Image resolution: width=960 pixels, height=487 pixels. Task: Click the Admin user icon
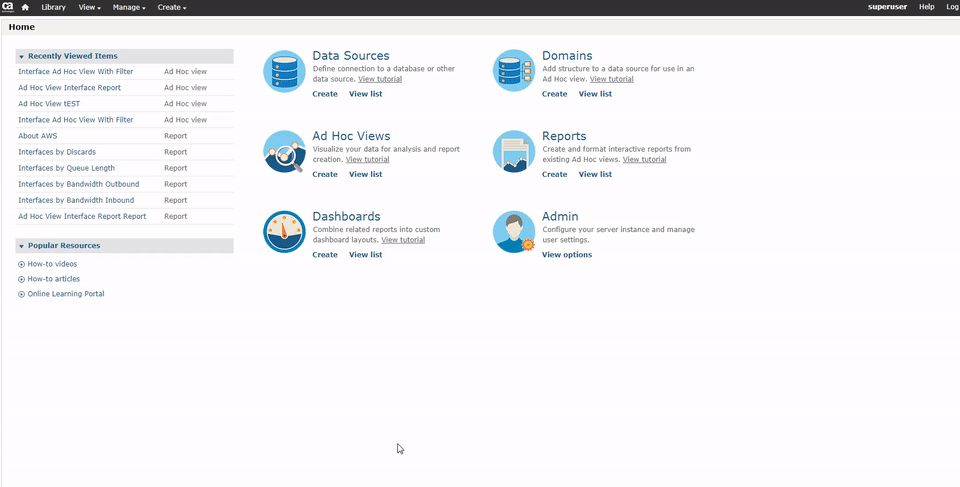pyautogui.click(x=514, y=232)
